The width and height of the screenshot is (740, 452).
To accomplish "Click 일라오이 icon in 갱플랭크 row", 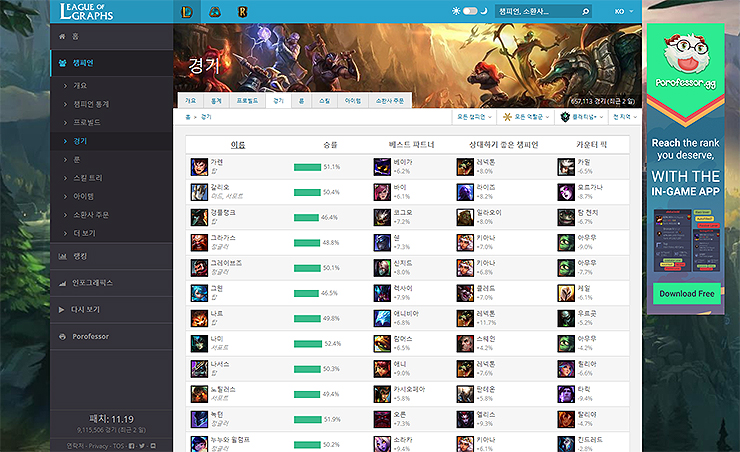I will point(465,218).
